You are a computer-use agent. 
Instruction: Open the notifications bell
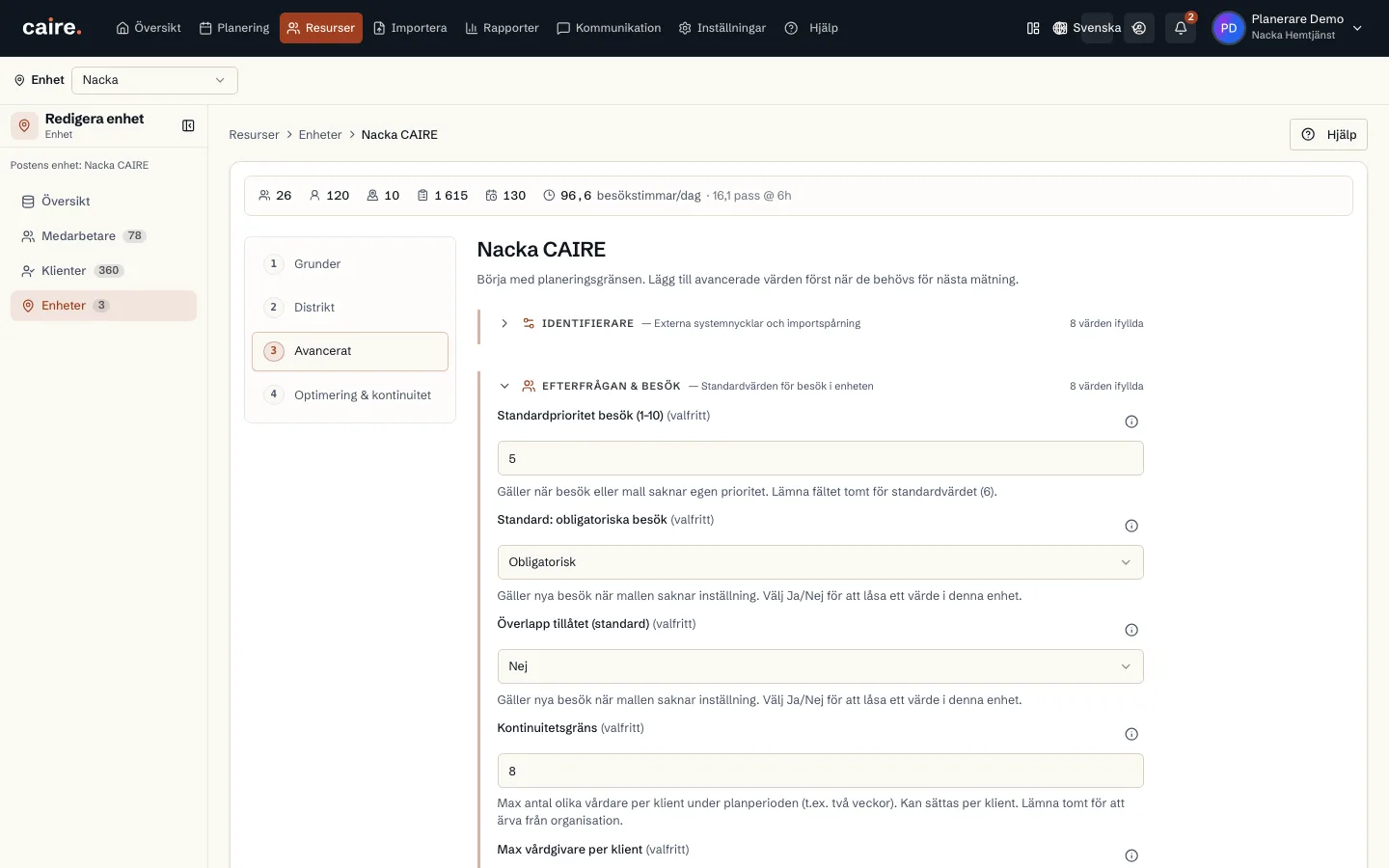[1180, 28]
